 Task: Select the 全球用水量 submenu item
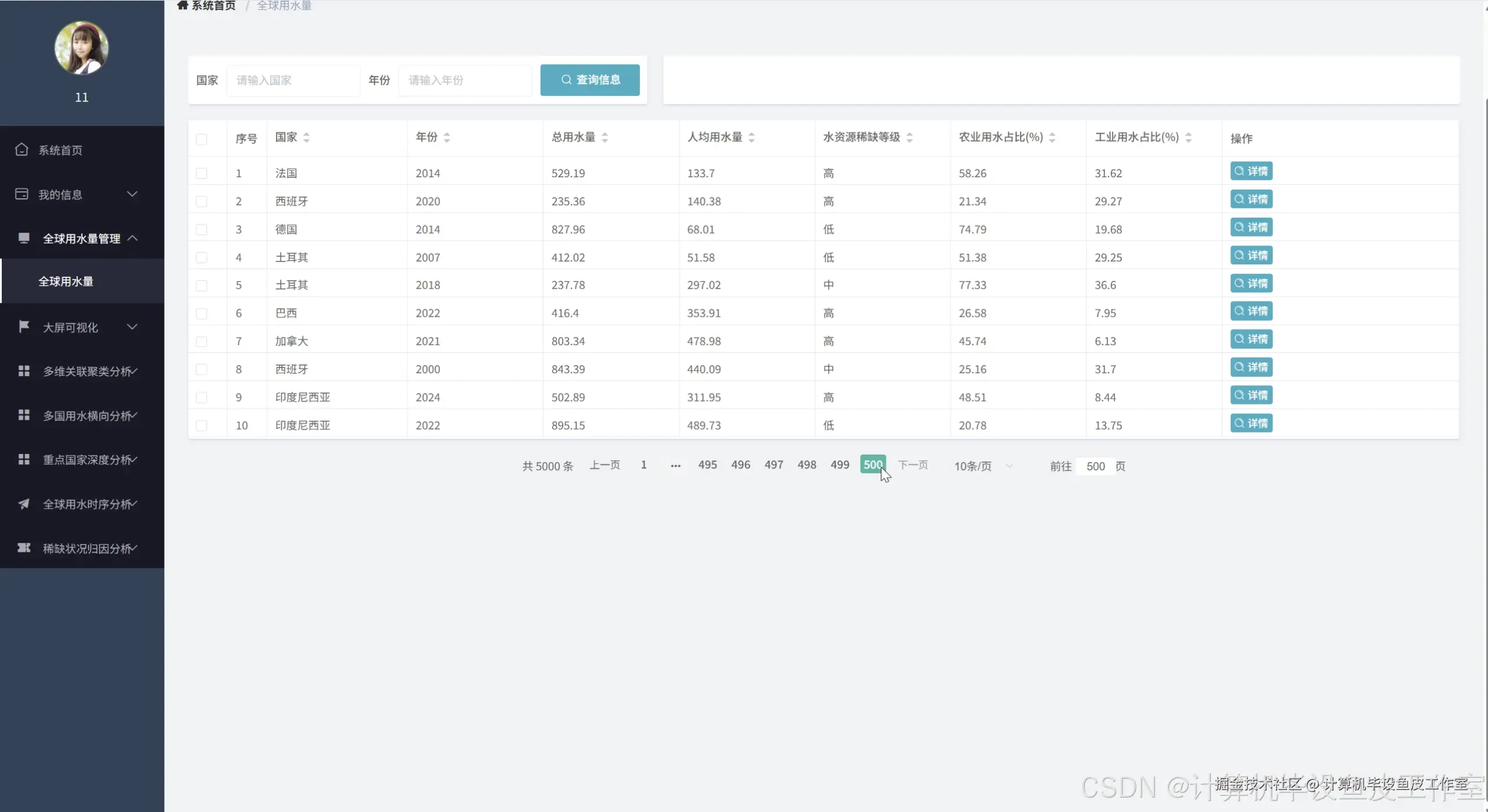(x=66, y=281)
